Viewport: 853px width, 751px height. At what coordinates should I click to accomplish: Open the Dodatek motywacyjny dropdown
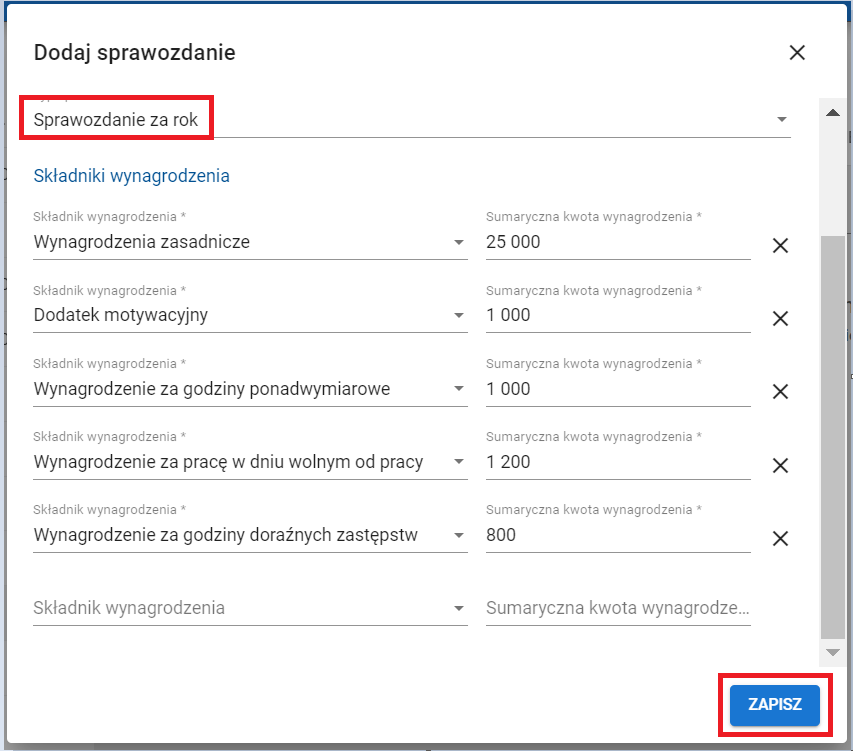pyautogui.click(x=458, y=315)
